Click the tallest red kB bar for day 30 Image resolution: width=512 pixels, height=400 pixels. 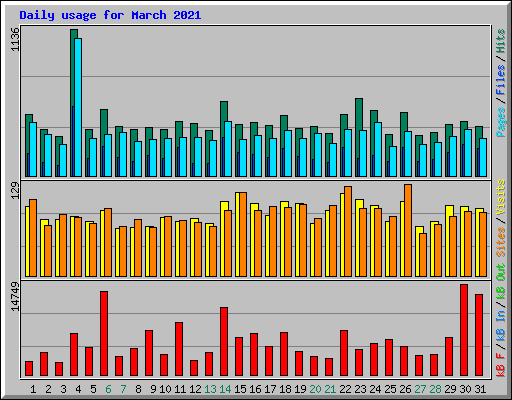(464, 330)
